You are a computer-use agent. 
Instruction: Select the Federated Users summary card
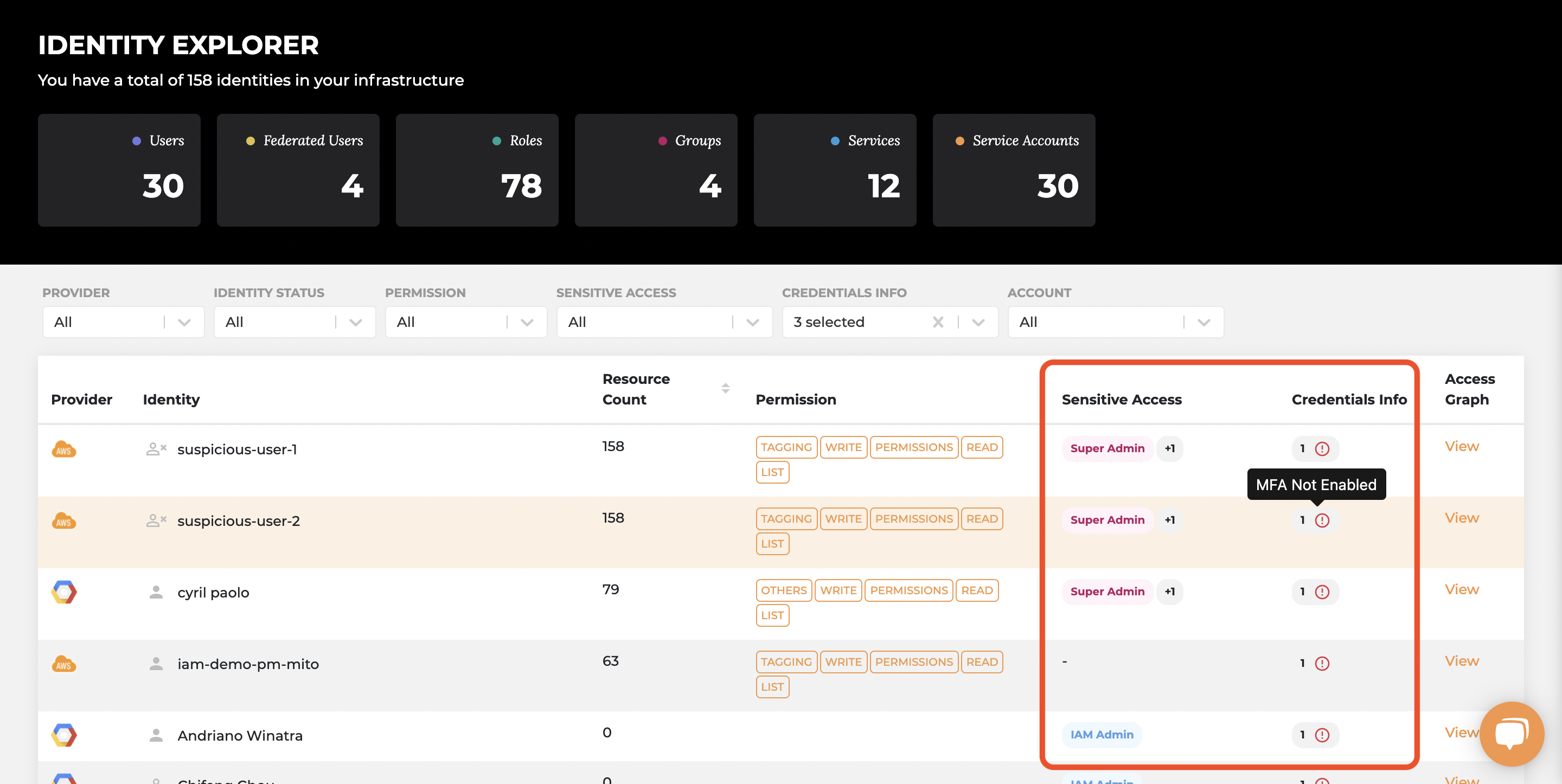(298, 170)
